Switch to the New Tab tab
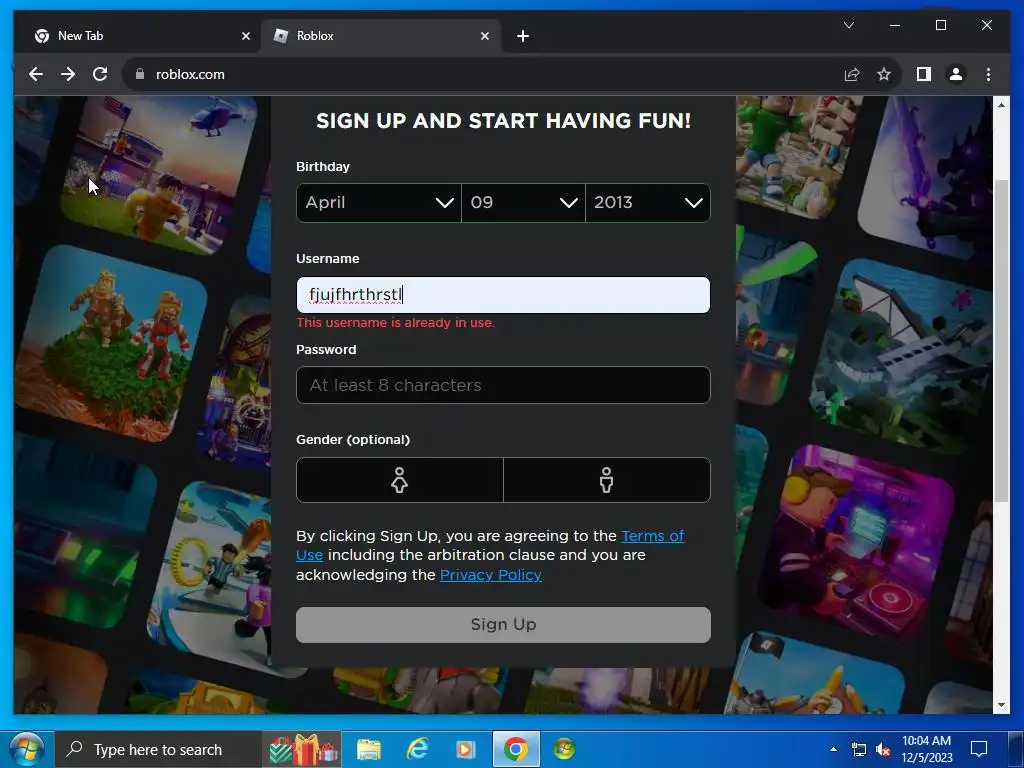 click(x=142, y=36)
